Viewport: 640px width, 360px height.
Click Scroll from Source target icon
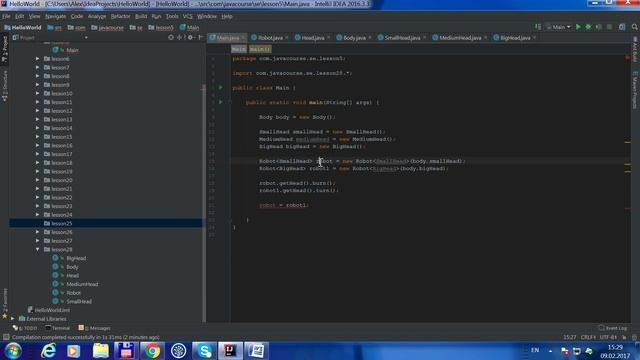171,38
